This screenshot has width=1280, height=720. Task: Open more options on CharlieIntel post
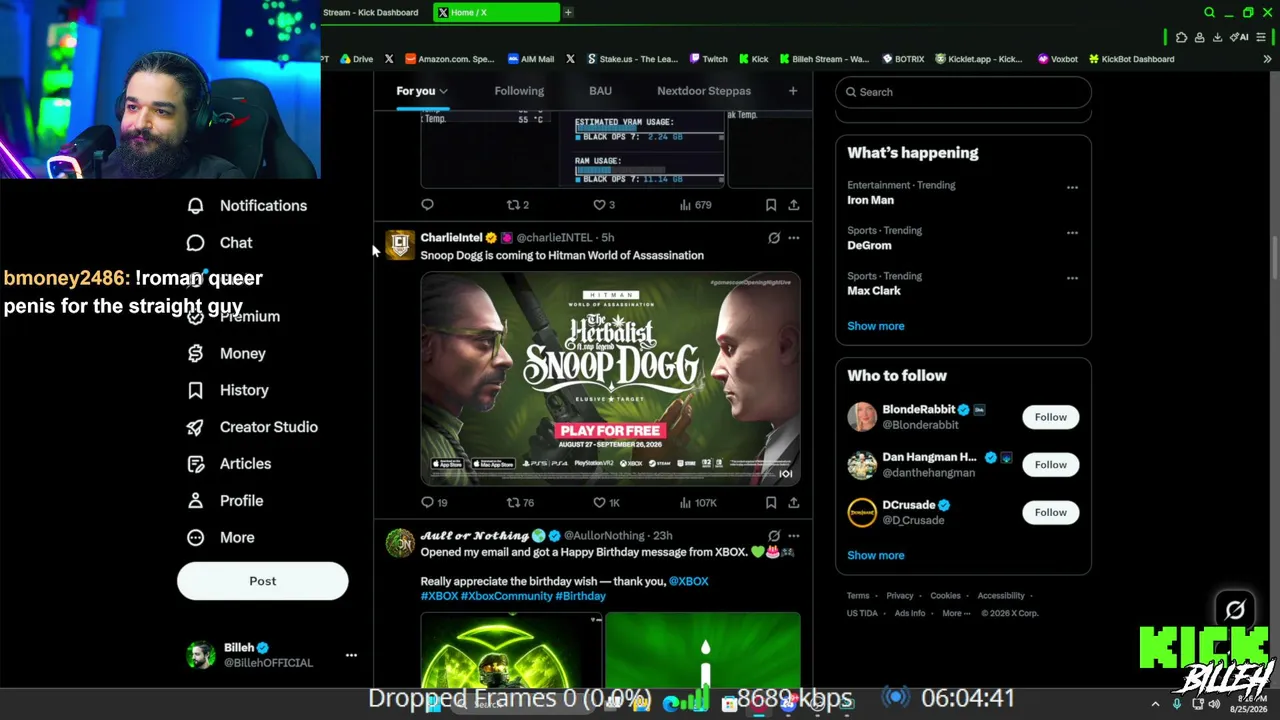tap(794, 238)
